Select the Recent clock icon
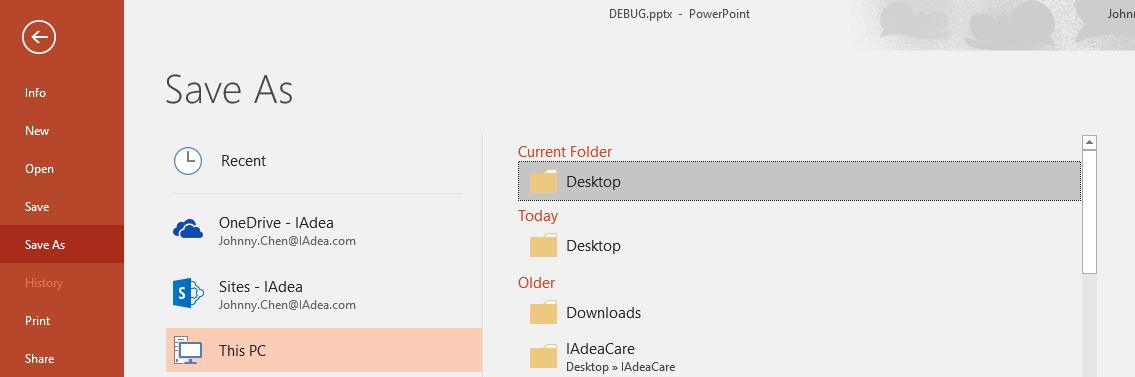 coord(187,161)
